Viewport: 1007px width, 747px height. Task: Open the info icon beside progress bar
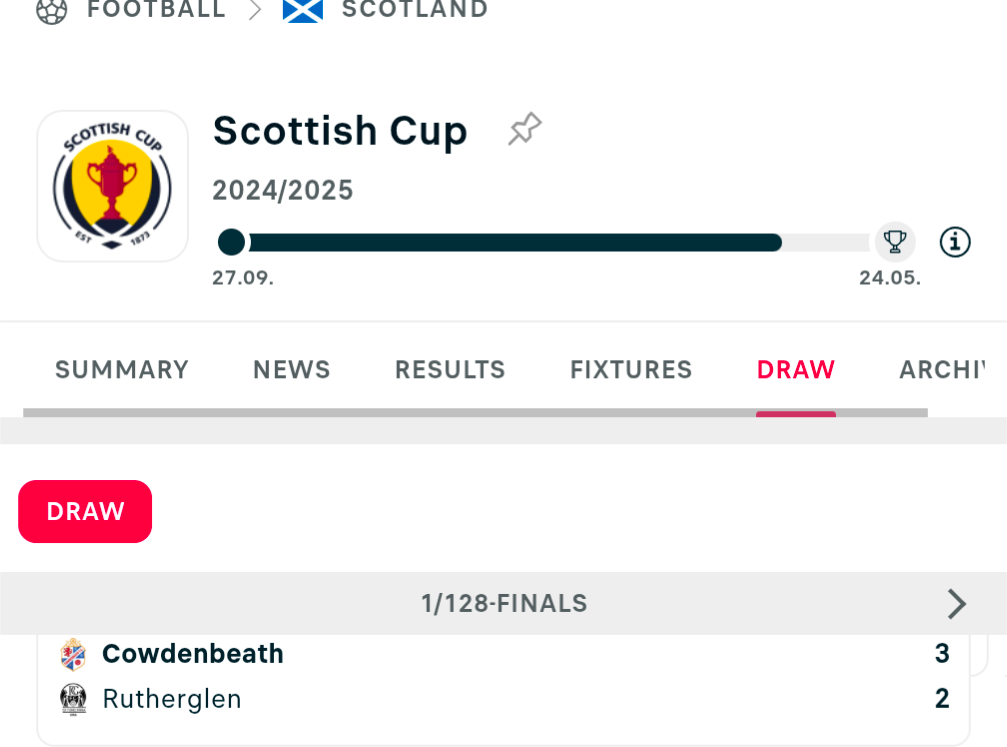coord(955,242)
